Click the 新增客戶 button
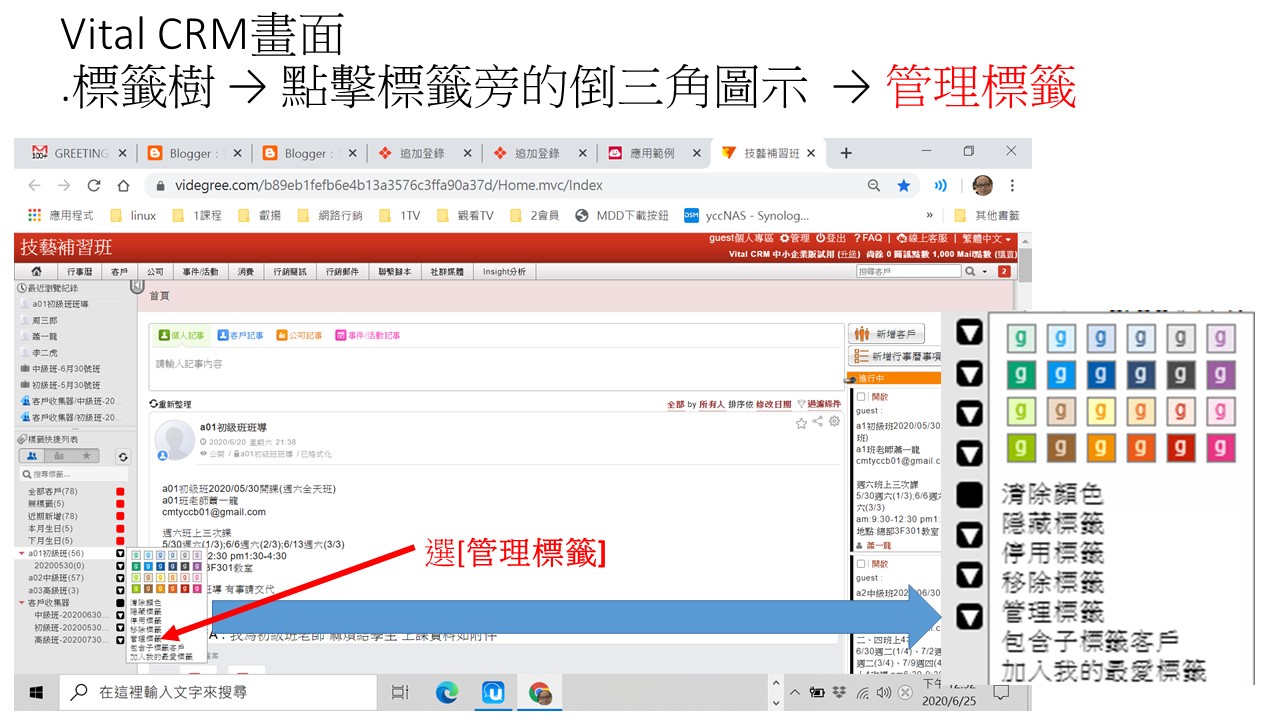The height and width of the screenshot is (720, 1280). [886, 334]
